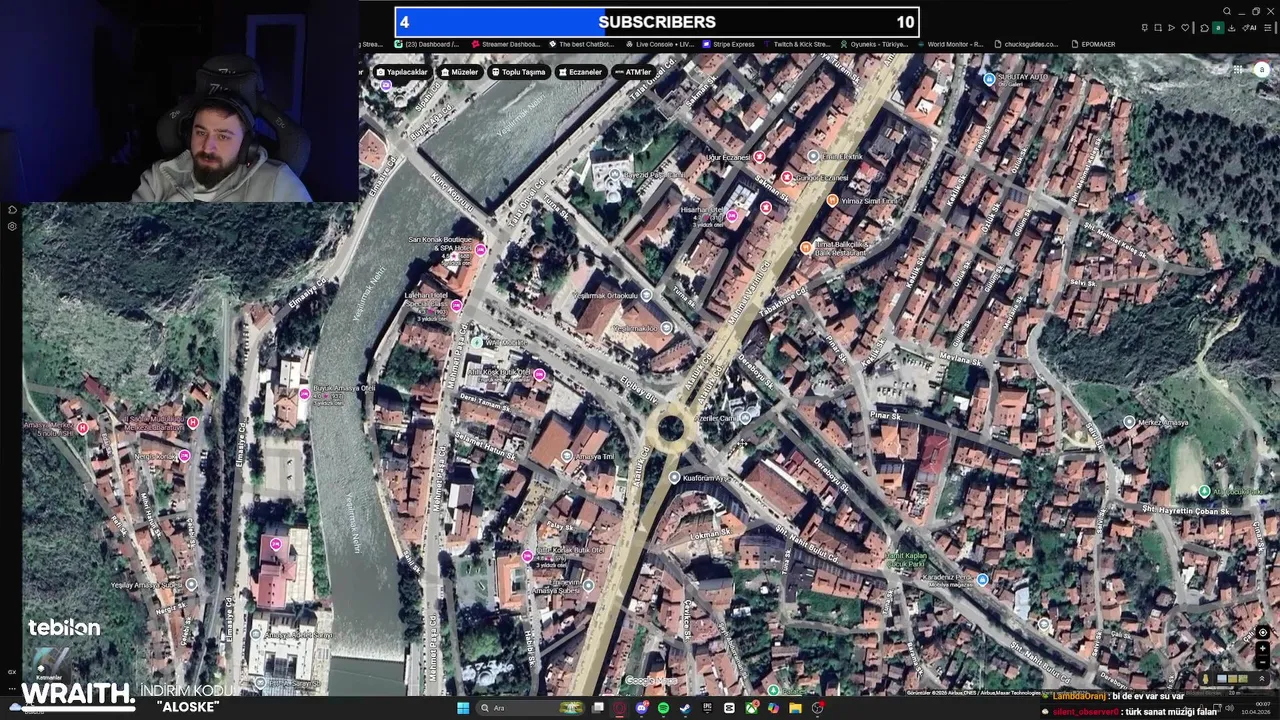Open the Live Console bookmark
The width and height of the screenshot is (1280, 720).
click(x=659, y=44)
